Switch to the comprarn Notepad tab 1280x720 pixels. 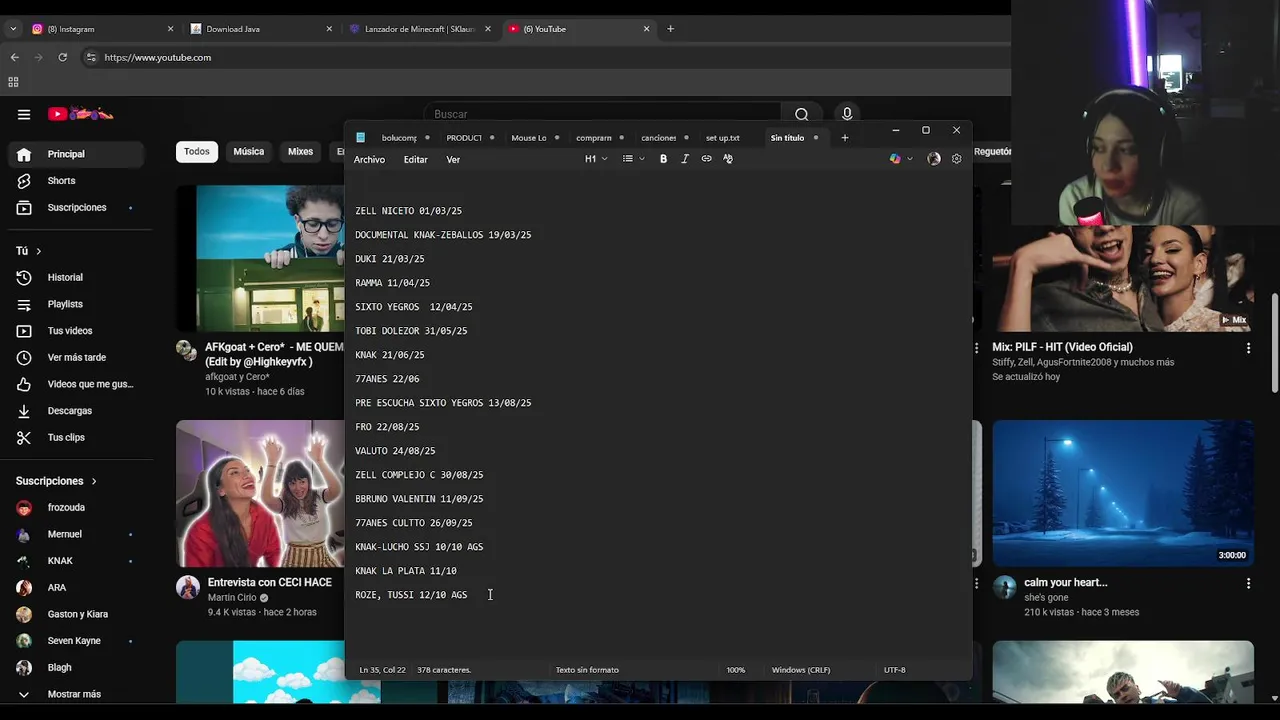click(595, 138)
